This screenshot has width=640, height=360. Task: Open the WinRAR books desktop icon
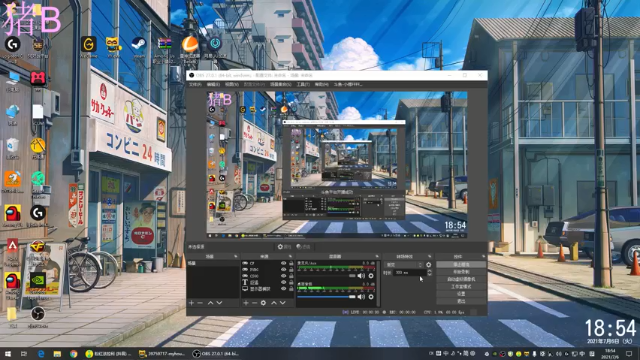(x=164, y=44)
